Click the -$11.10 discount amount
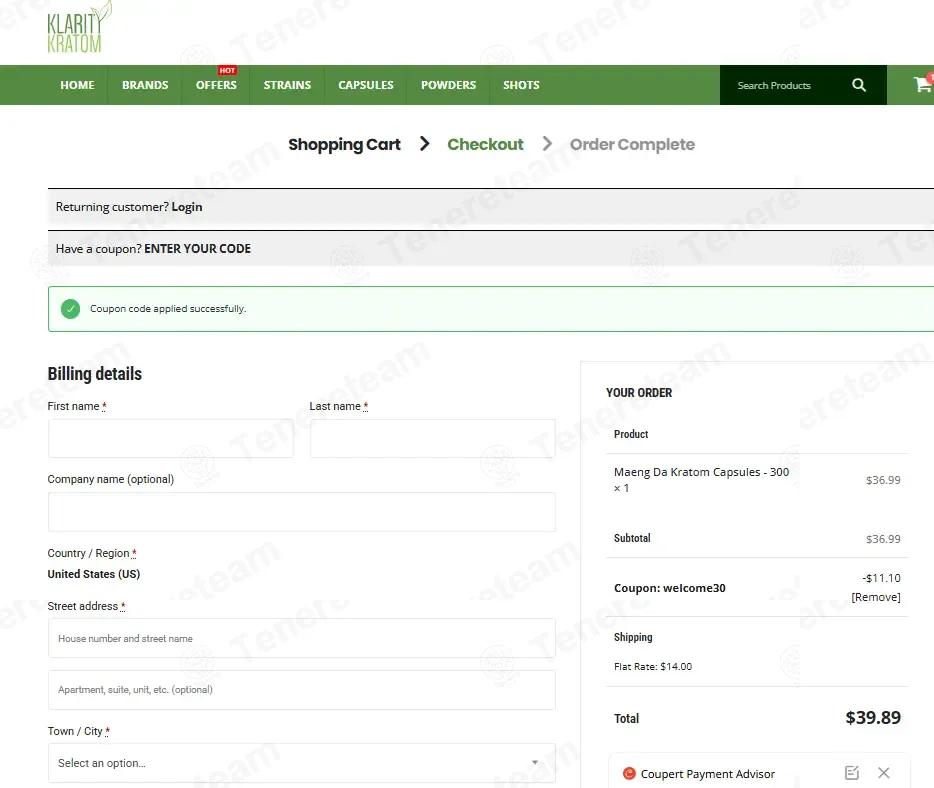This screenshot has height=788, width=934. [881, 578]
